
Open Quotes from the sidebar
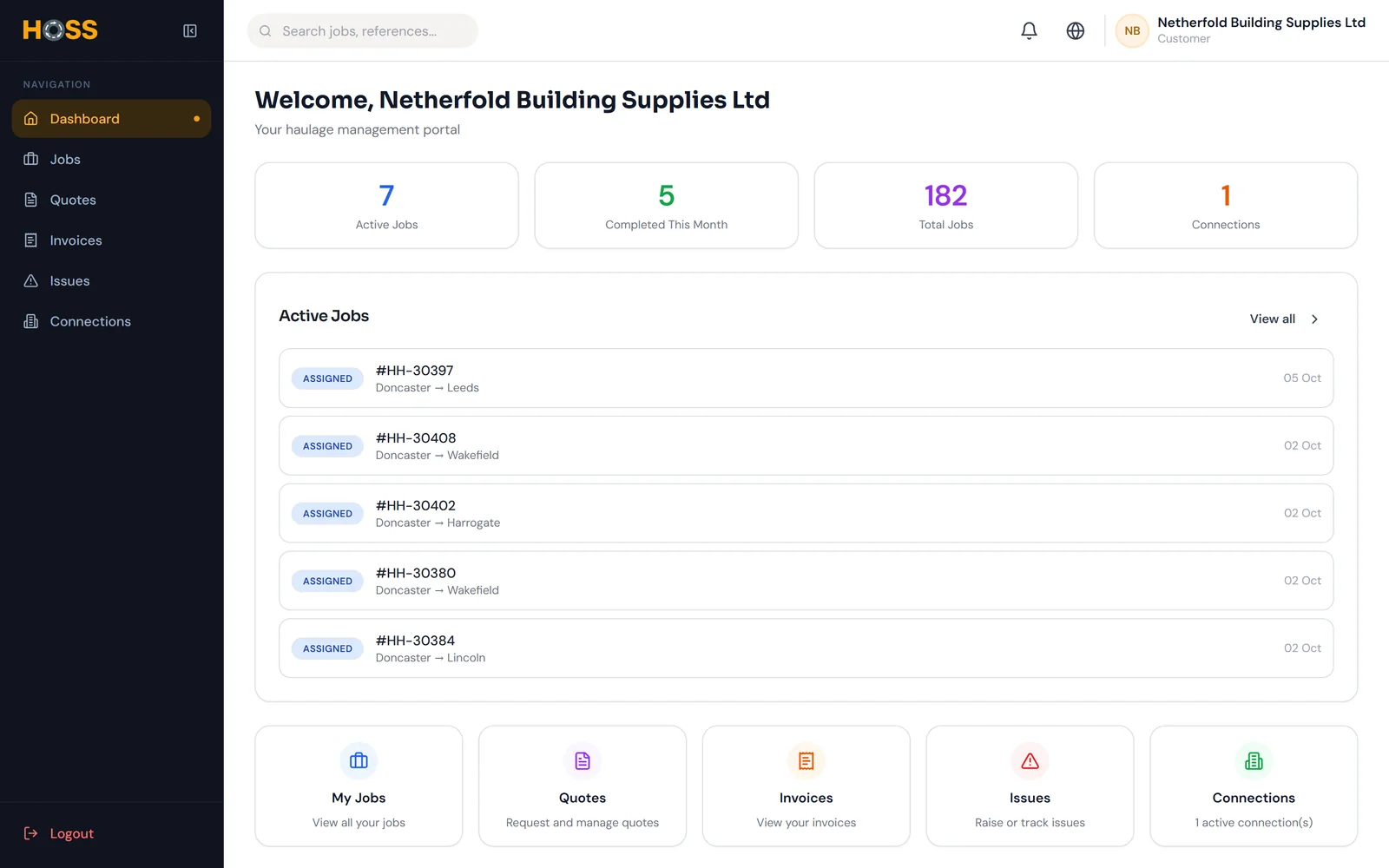tap(111, 200)
